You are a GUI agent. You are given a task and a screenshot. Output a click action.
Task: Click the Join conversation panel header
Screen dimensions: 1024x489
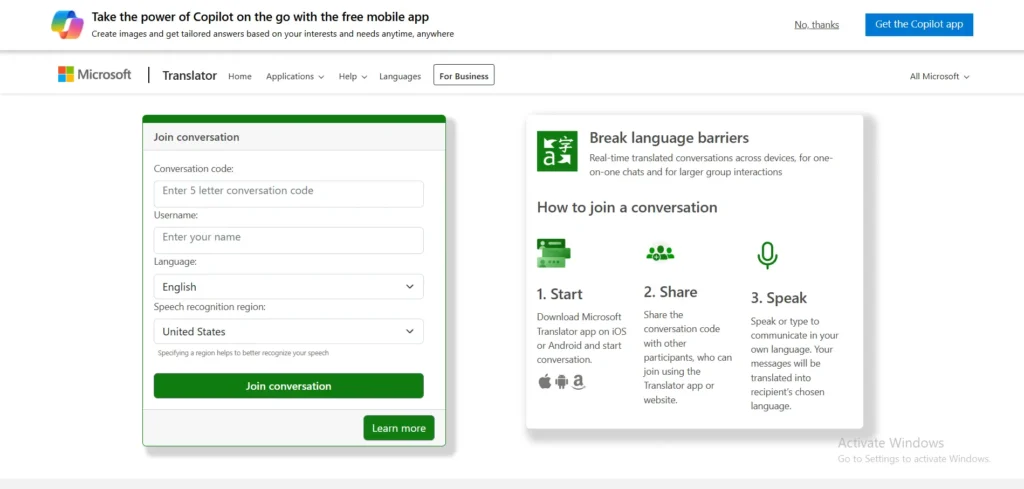[294, 137]
